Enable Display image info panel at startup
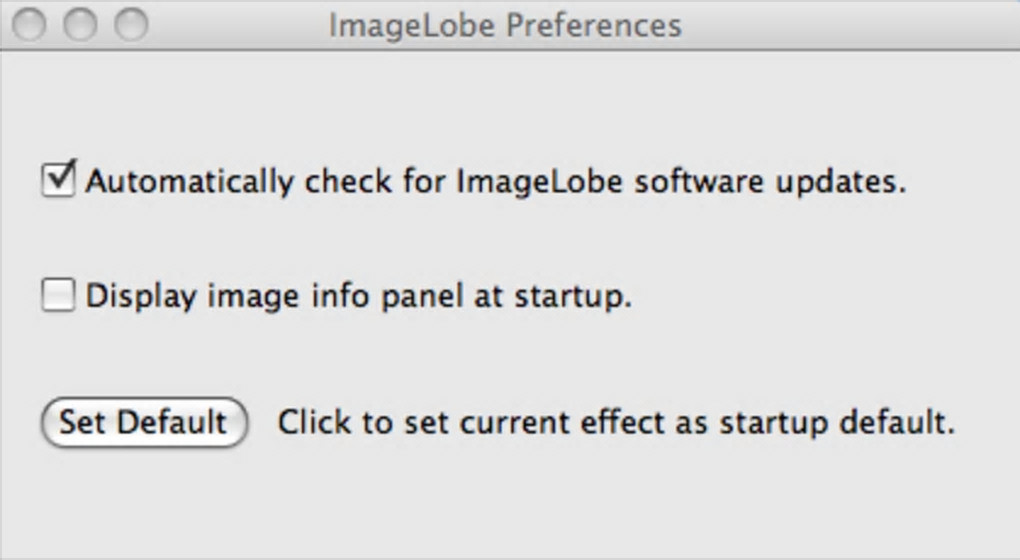Viewport: 1020px width, 560px height. coord(58,296)
